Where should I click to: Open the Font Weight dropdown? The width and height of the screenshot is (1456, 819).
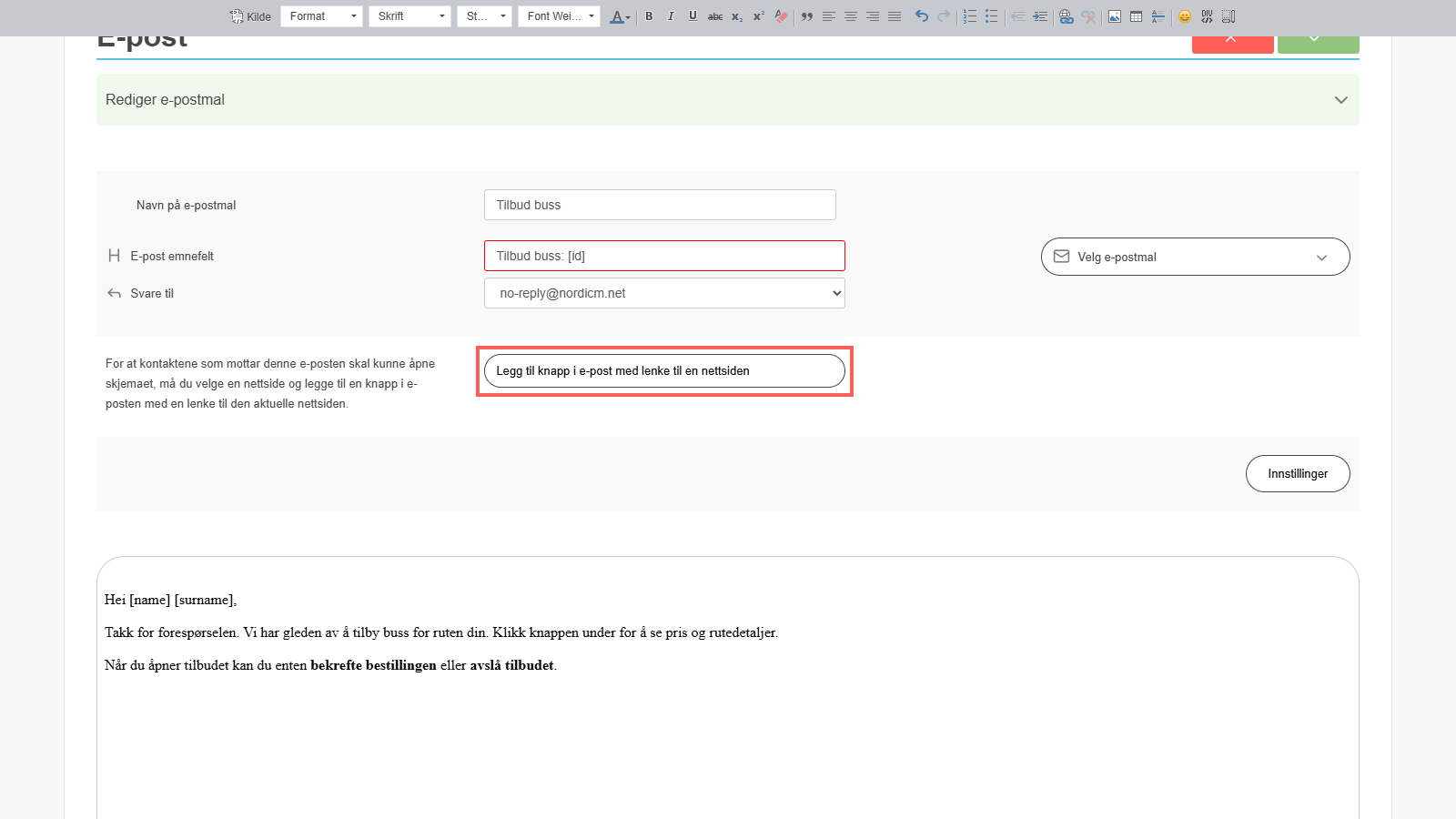click(x=559, y=16)
